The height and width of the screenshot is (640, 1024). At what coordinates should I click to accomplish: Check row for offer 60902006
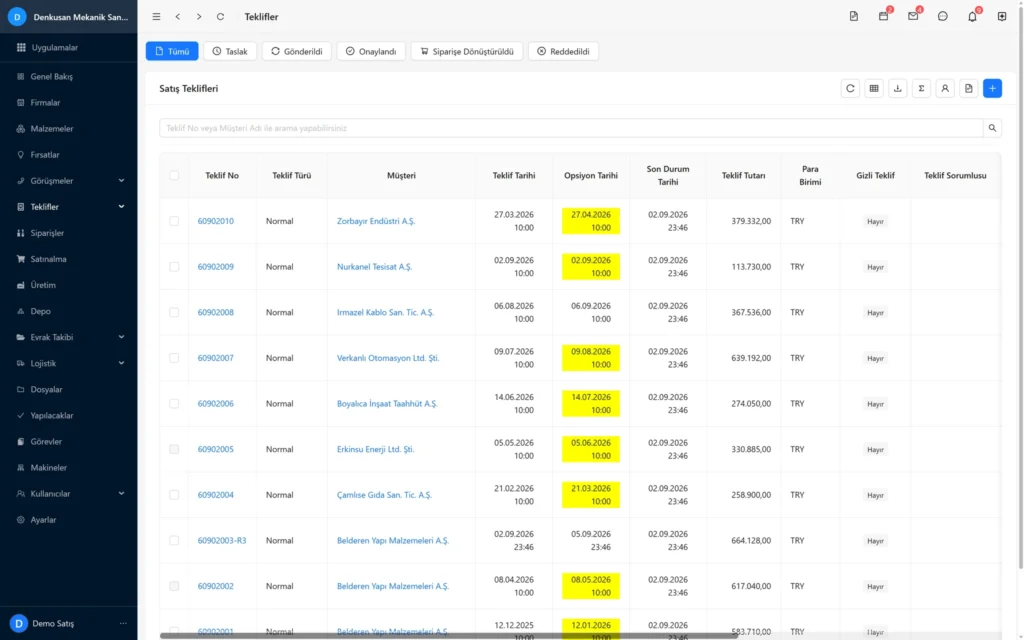pos(174,404)
